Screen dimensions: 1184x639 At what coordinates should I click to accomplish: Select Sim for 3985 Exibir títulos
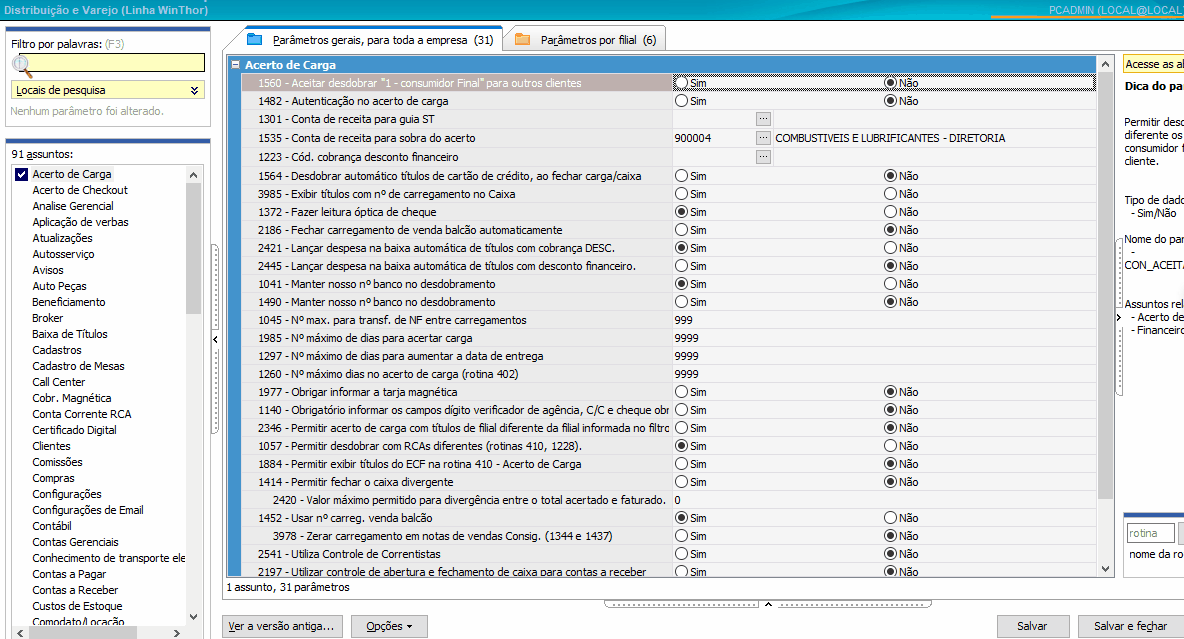(682, 193)
